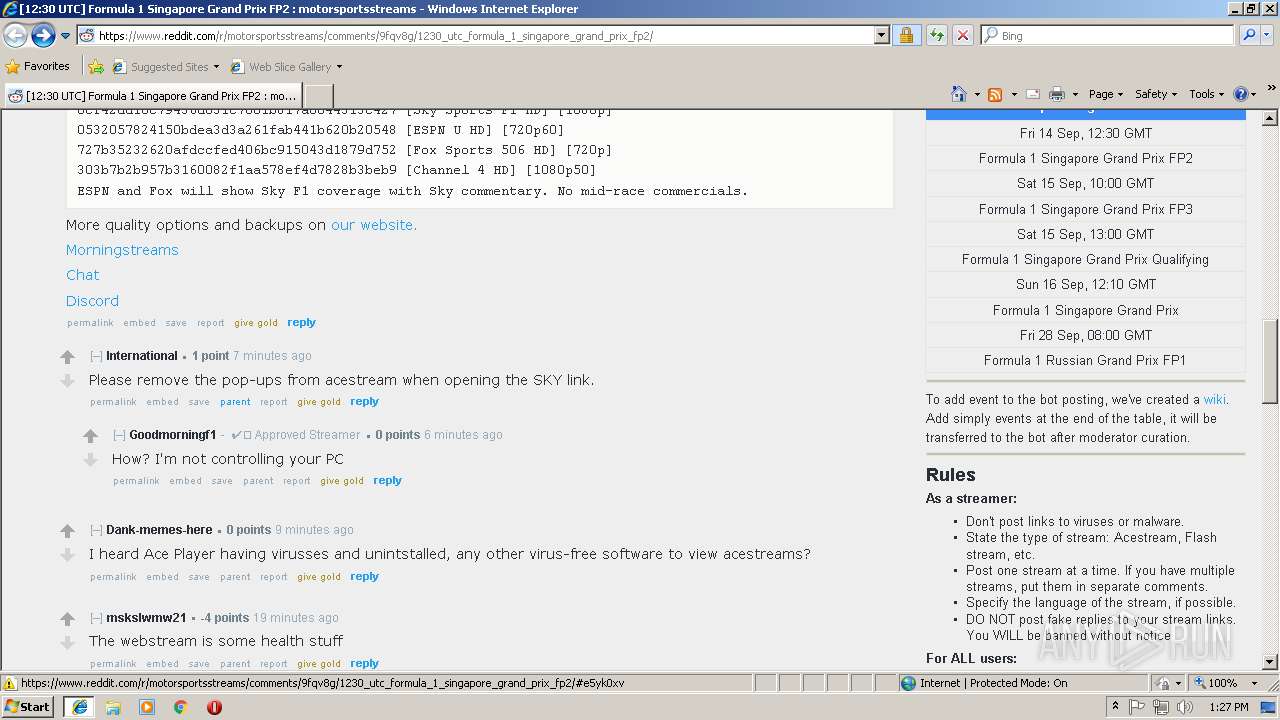Click the 100% zoom level button
The height and width of the screenshot is (720, 1280).
click(1222, 684)
